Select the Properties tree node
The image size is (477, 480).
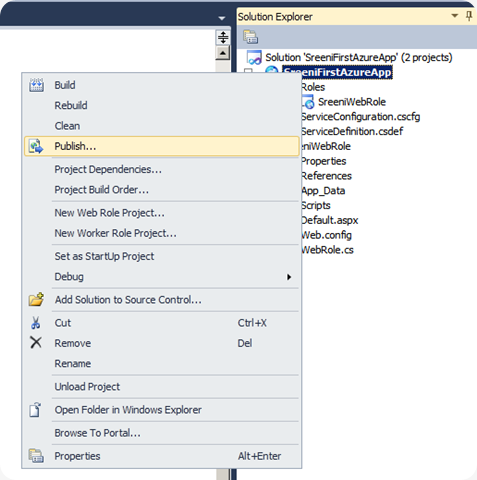tap(324, 161)
